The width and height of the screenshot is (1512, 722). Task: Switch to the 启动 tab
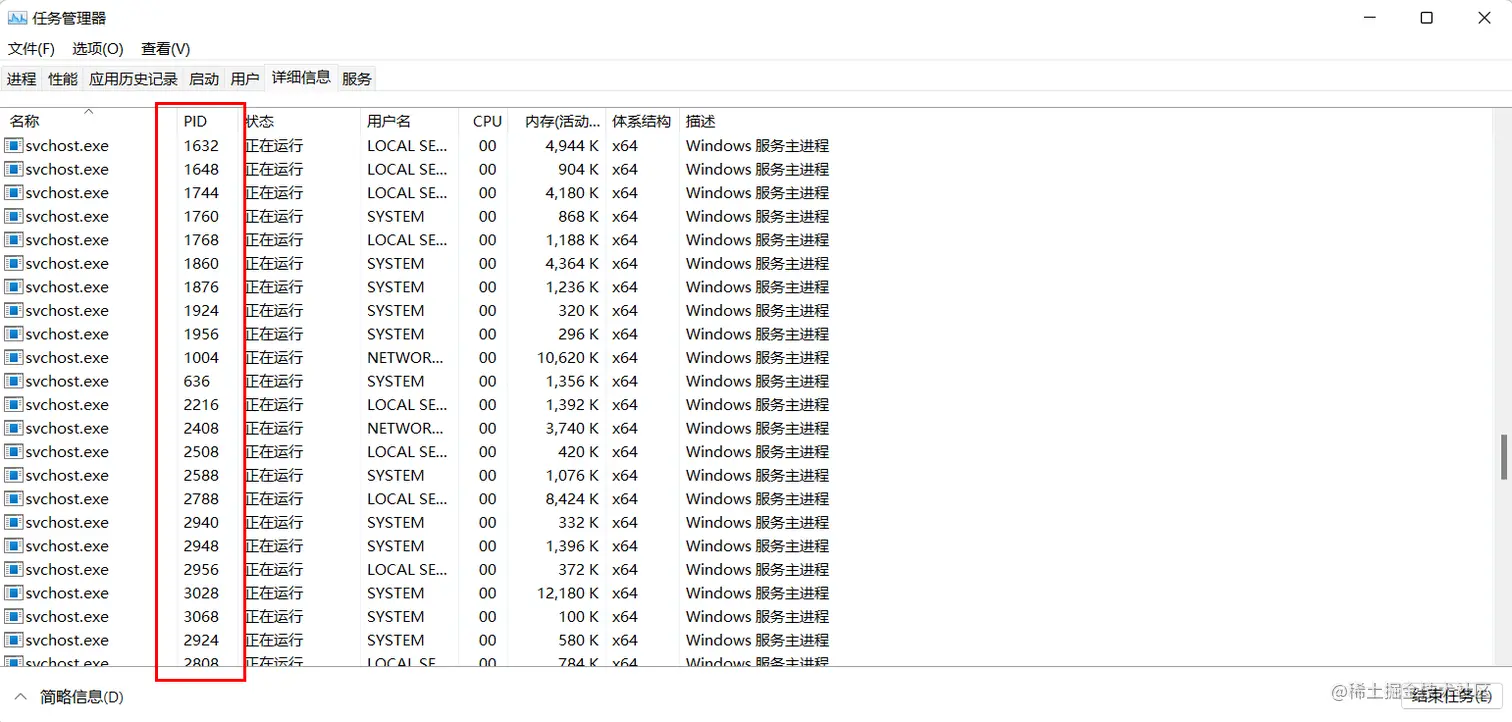(x=204, y=79)
